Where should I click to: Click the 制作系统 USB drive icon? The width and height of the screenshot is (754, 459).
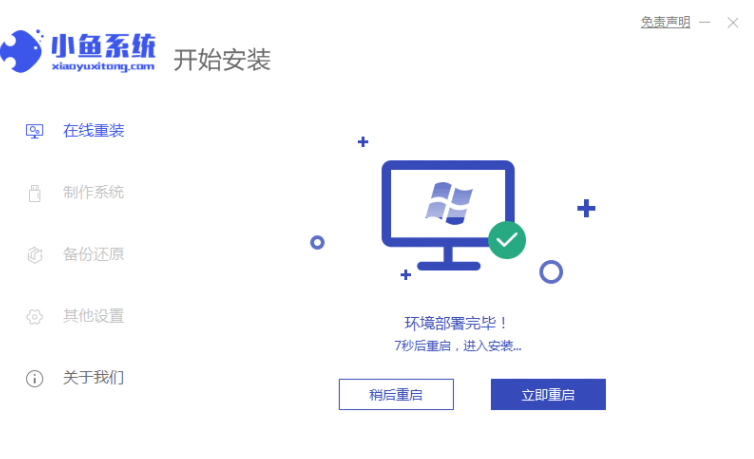34,193
